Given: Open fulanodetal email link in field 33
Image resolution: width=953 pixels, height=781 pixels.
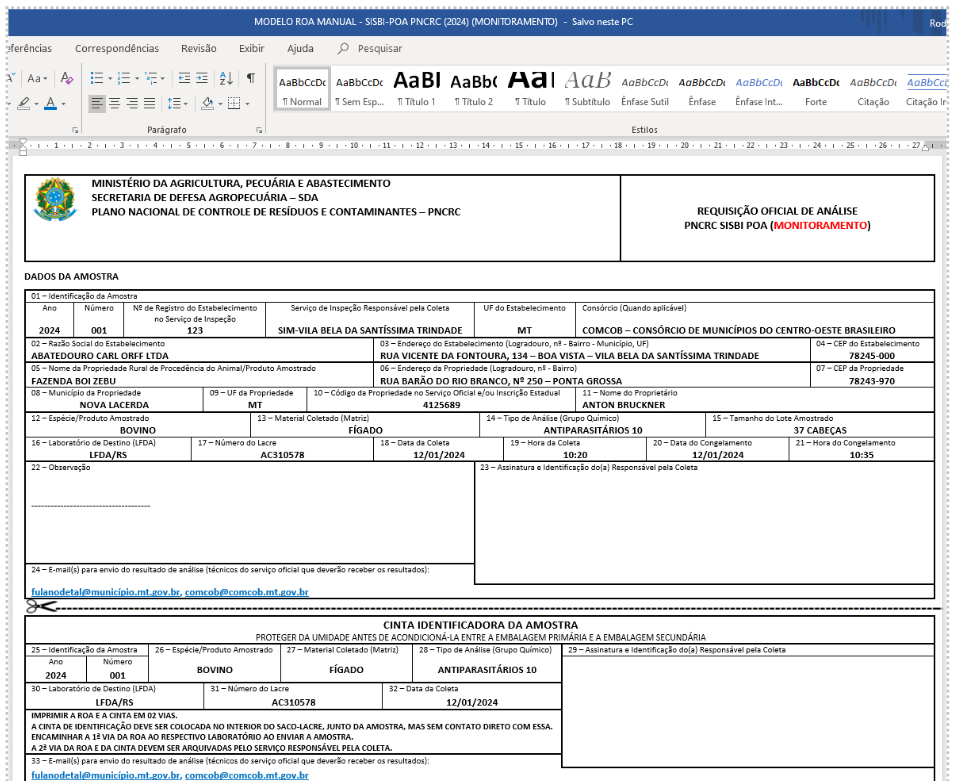Looking at the screenshot, I should pos(106,775).
